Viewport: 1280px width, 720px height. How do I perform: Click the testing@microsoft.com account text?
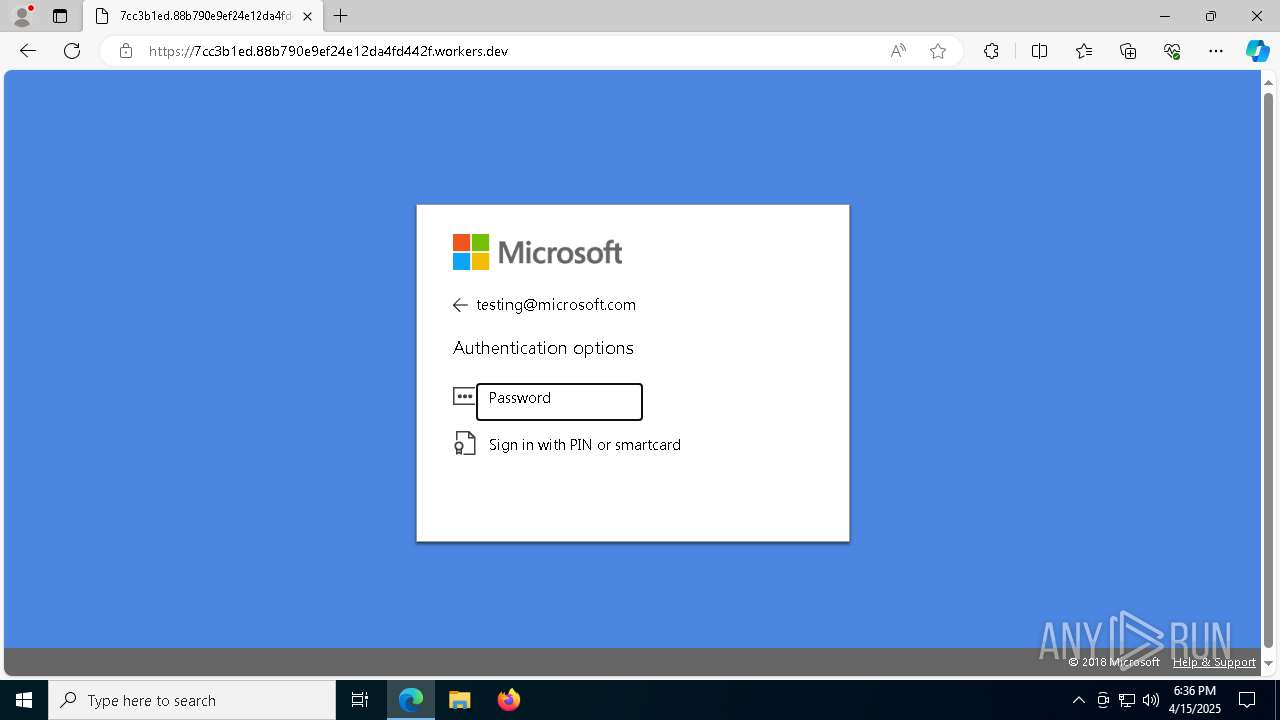pos(556,305)
